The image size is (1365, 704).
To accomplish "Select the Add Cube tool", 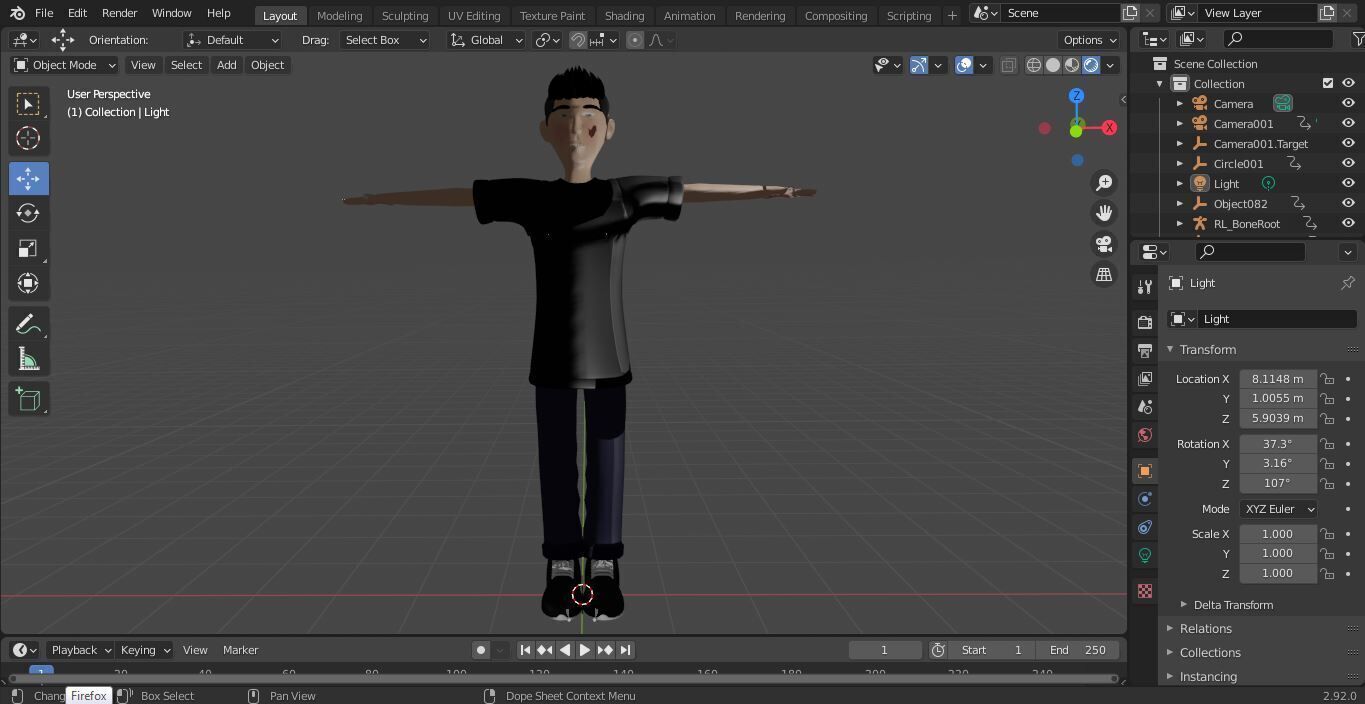I will (28, 400).
